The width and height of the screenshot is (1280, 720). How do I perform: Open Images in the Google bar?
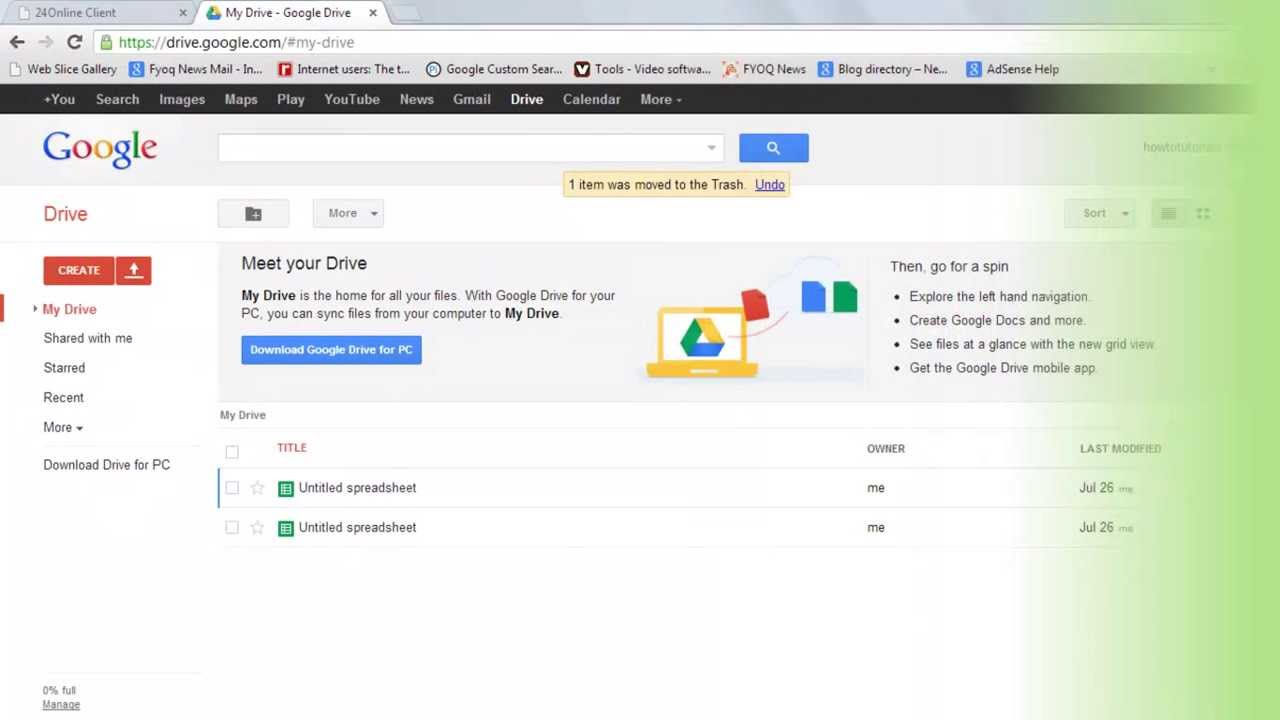[x=182, y=99]
